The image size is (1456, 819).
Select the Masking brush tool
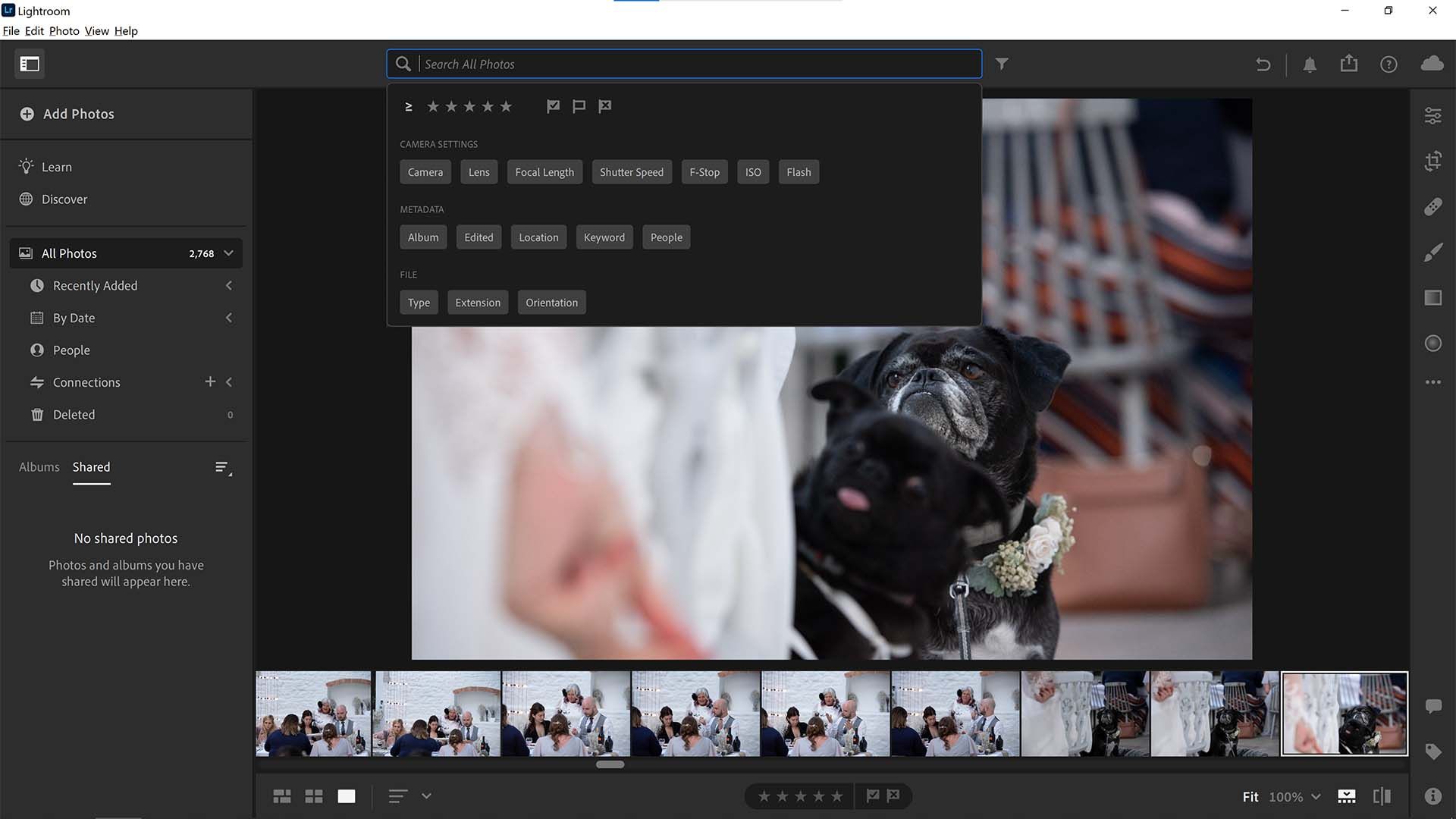[x=1433, y=252]
